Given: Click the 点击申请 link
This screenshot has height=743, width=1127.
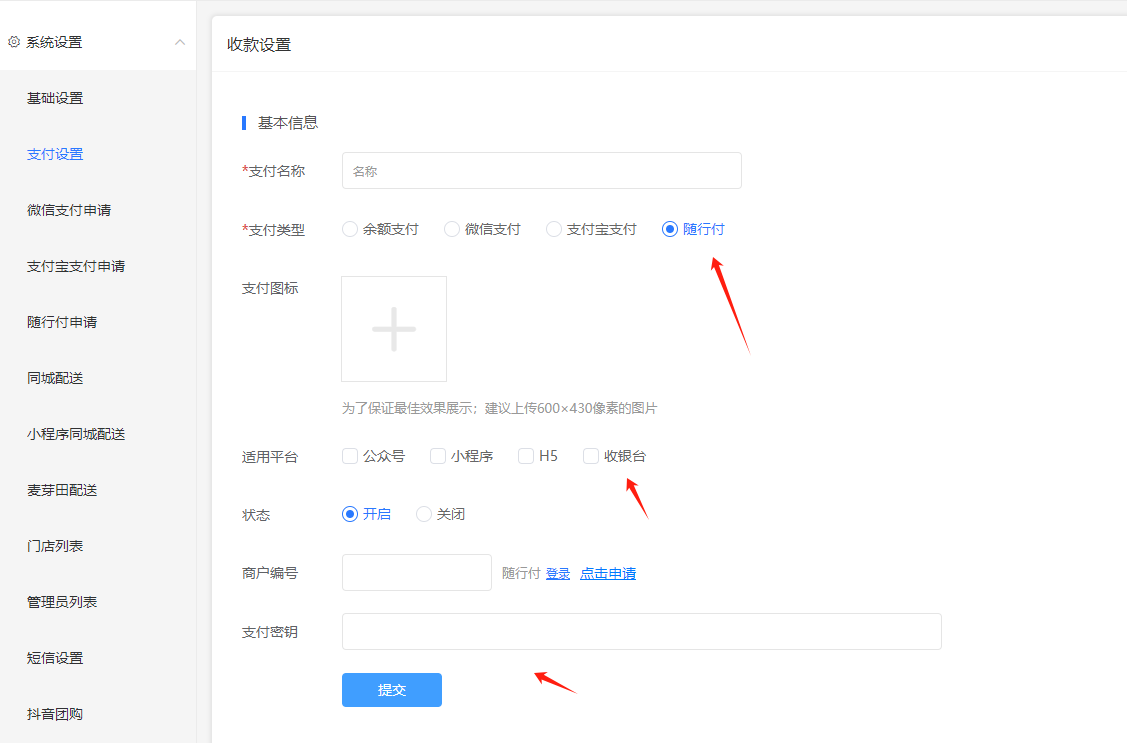Looking at the screenshot, I should click(608, 573).
